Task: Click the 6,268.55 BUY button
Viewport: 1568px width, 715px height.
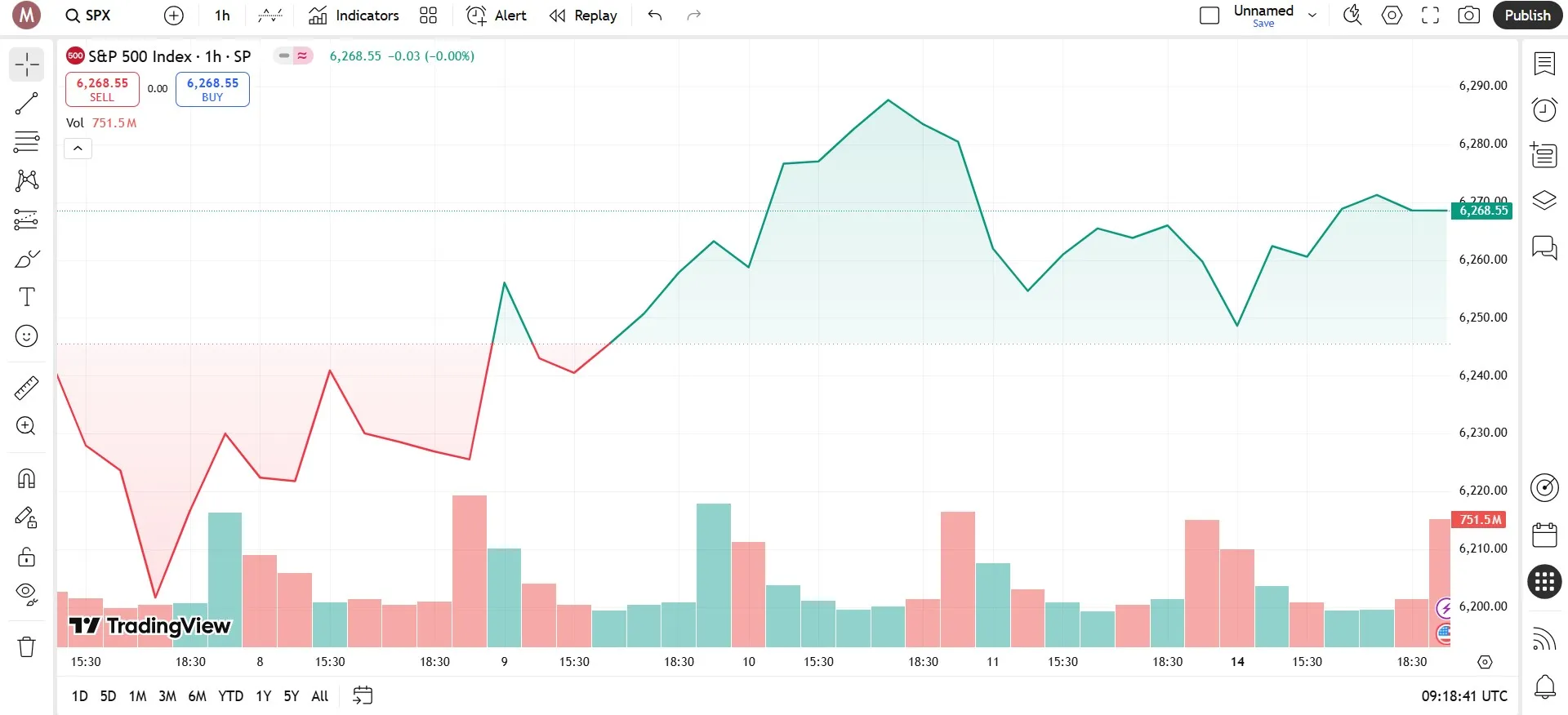Action: 212,89
